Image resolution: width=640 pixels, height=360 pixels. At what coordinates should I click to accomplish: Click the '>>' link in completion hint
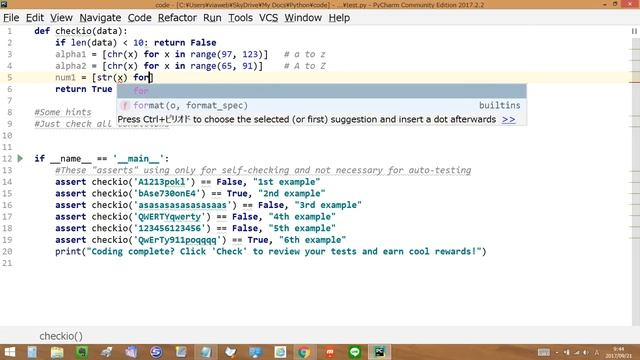(x=509, y=120)
